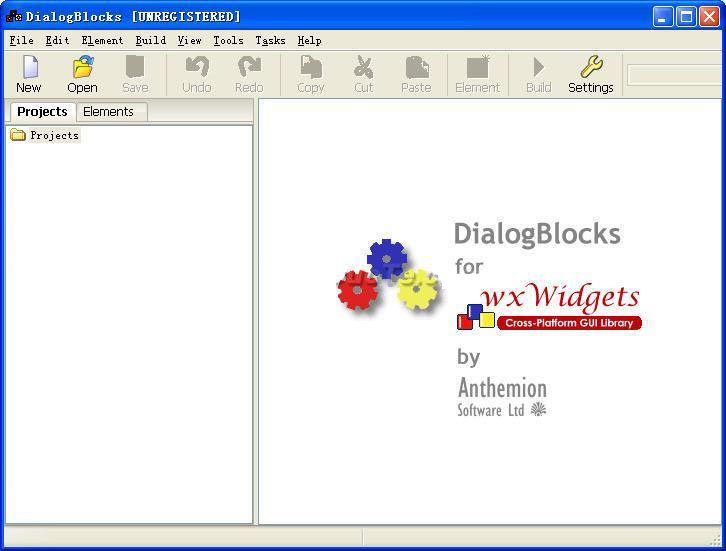
Task: Click the Cut scissors icon
Action: tap(363, 68)
